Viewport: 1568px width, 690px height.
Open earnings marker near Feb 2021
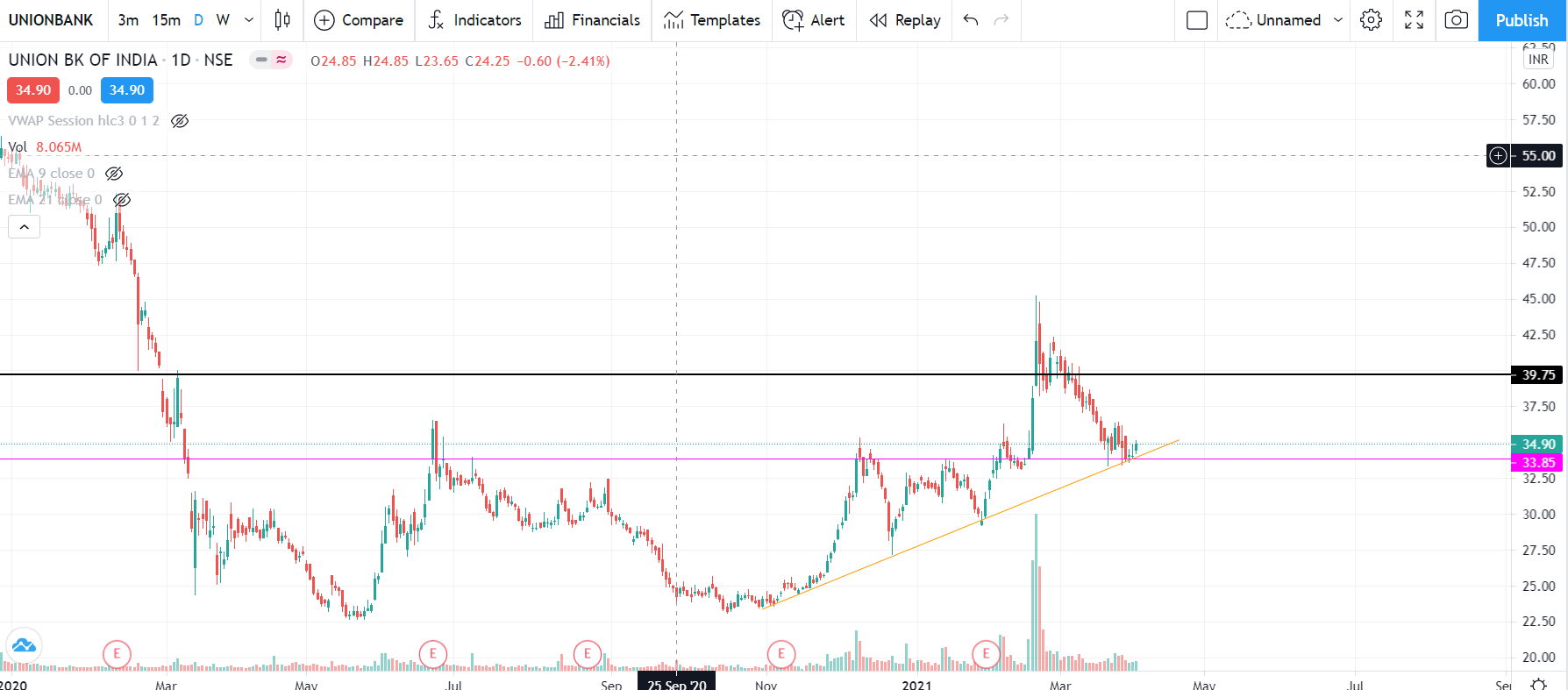coord(986,654)
